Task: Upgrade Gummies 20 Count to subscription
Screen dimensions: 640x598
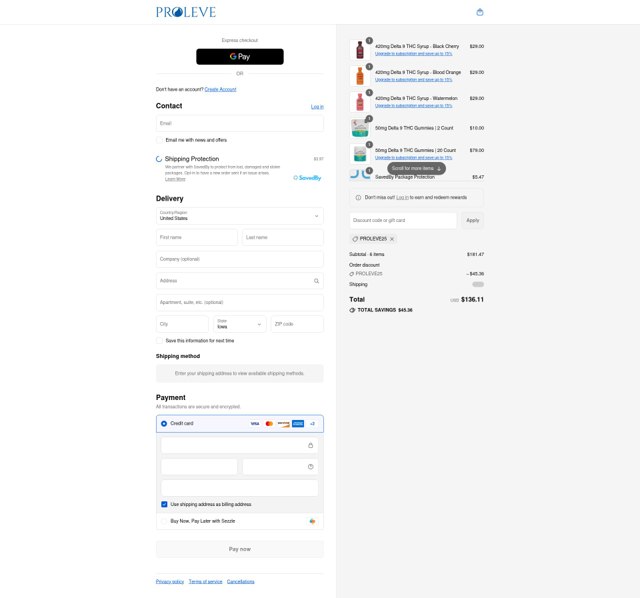Action: coord(413,158)
